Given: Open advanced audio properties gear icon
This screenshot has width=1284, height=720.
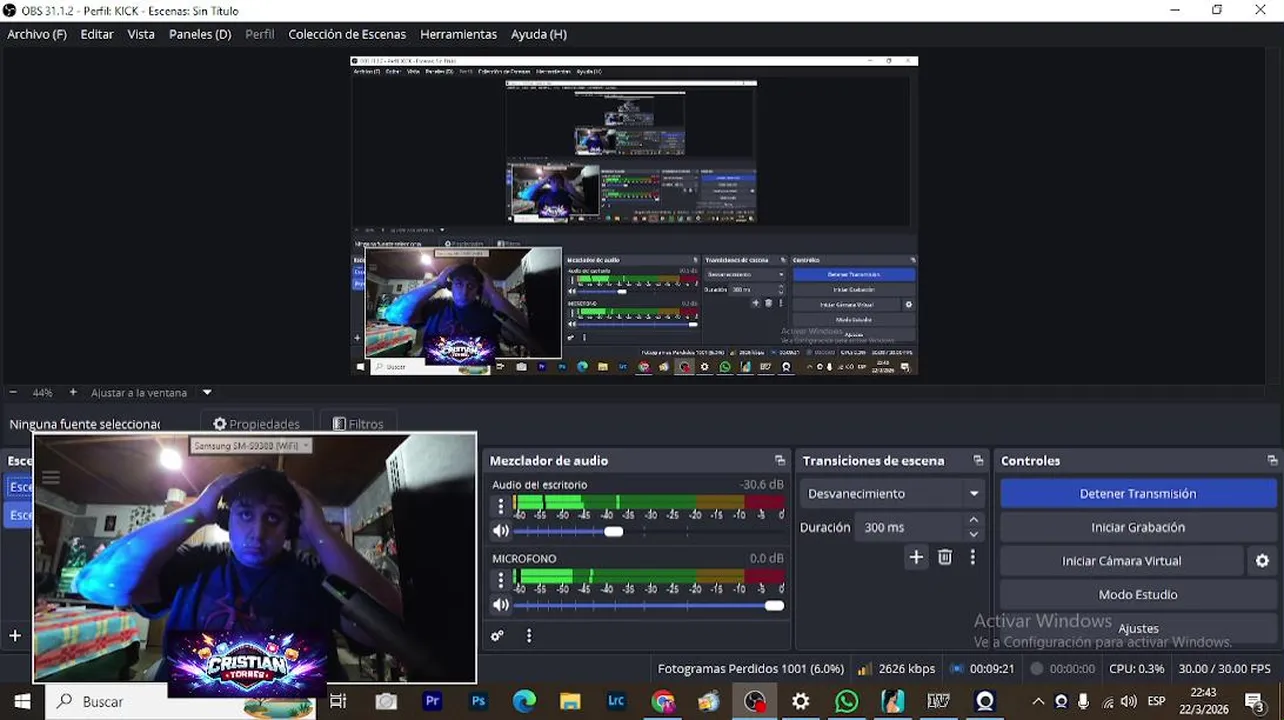Looking at the screenshot, I should point(497,636).
